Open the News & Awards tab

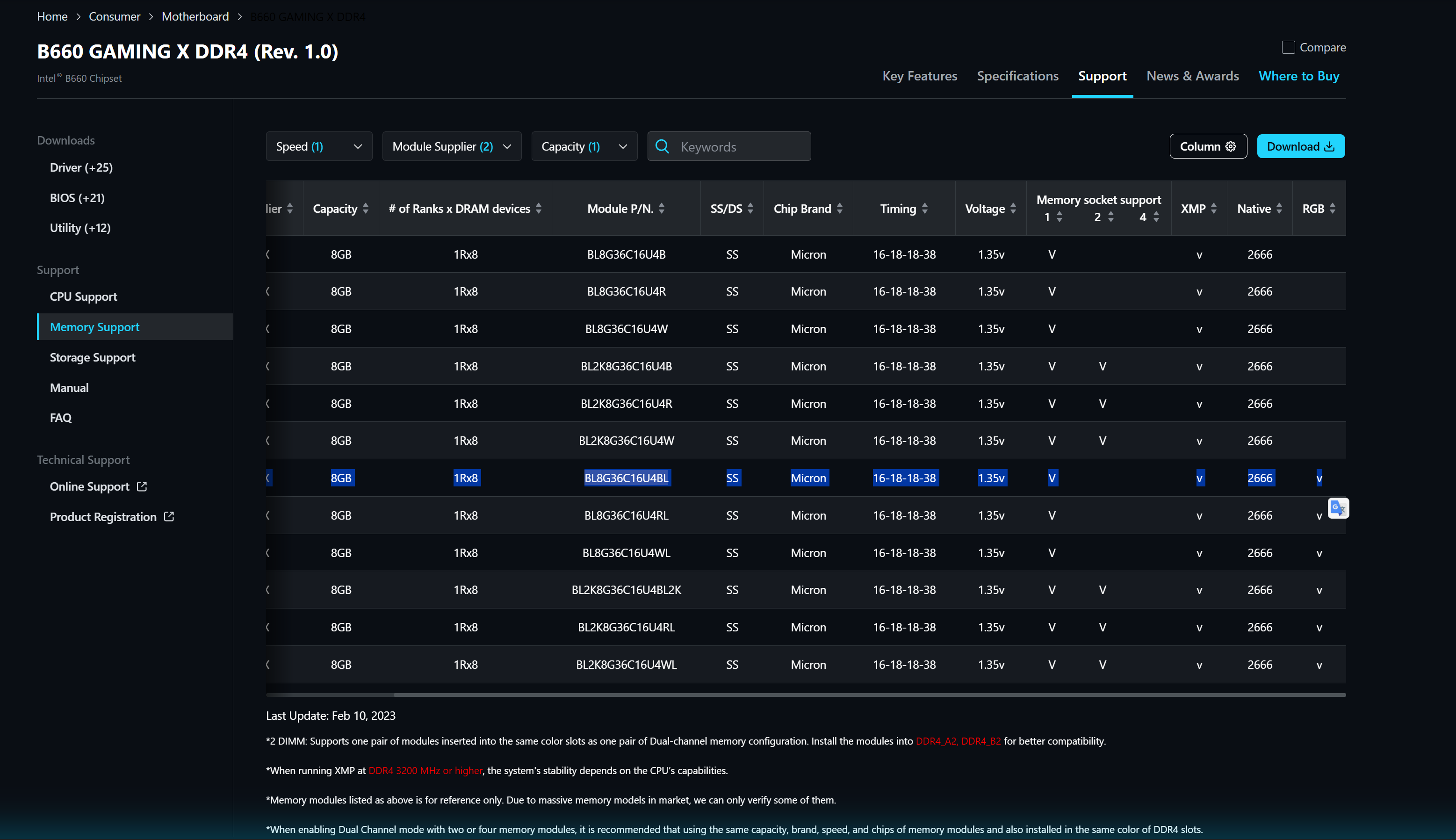(x=1192, y=76)
